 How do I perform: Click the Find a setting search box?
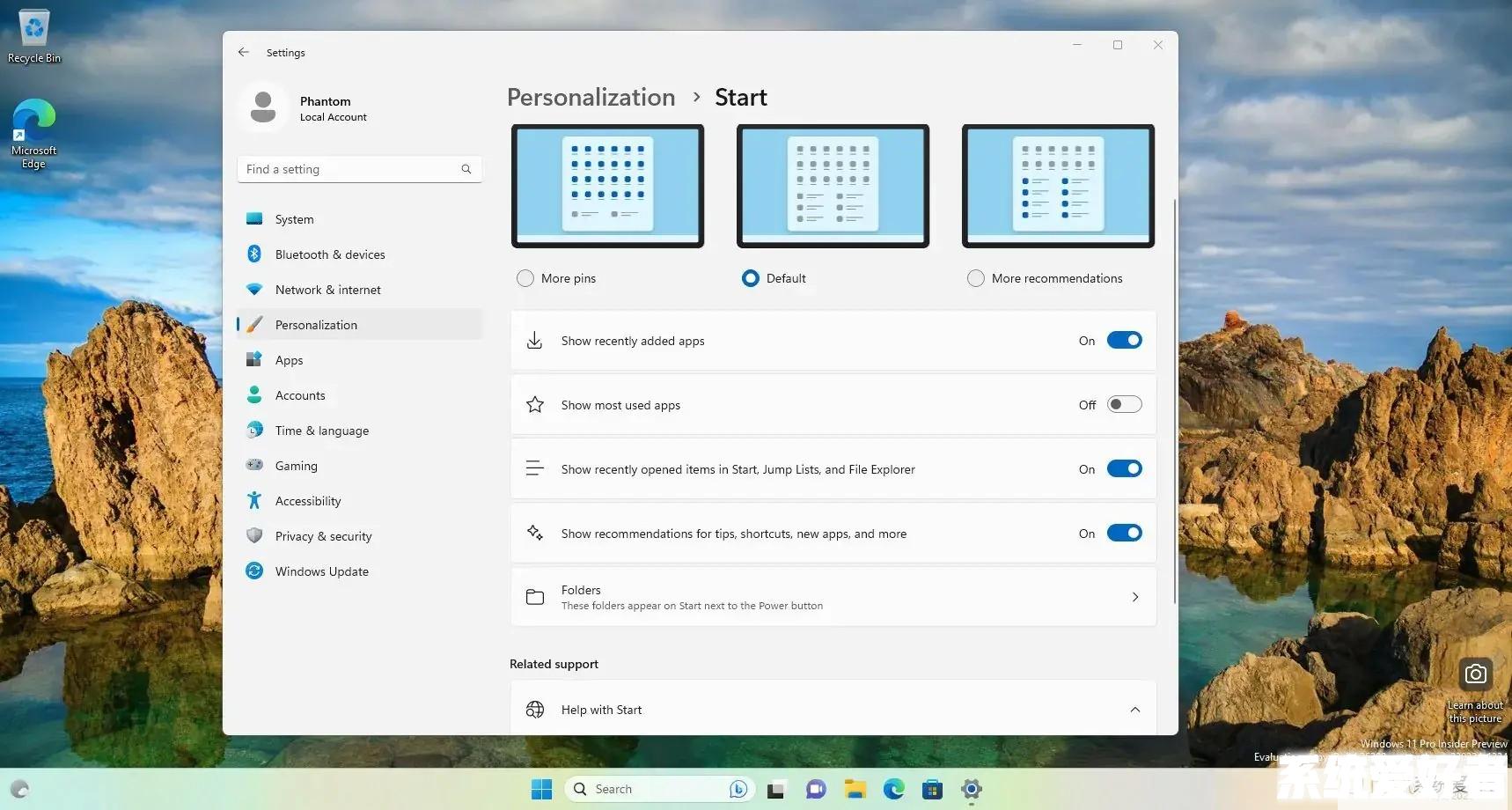point(352,169)
